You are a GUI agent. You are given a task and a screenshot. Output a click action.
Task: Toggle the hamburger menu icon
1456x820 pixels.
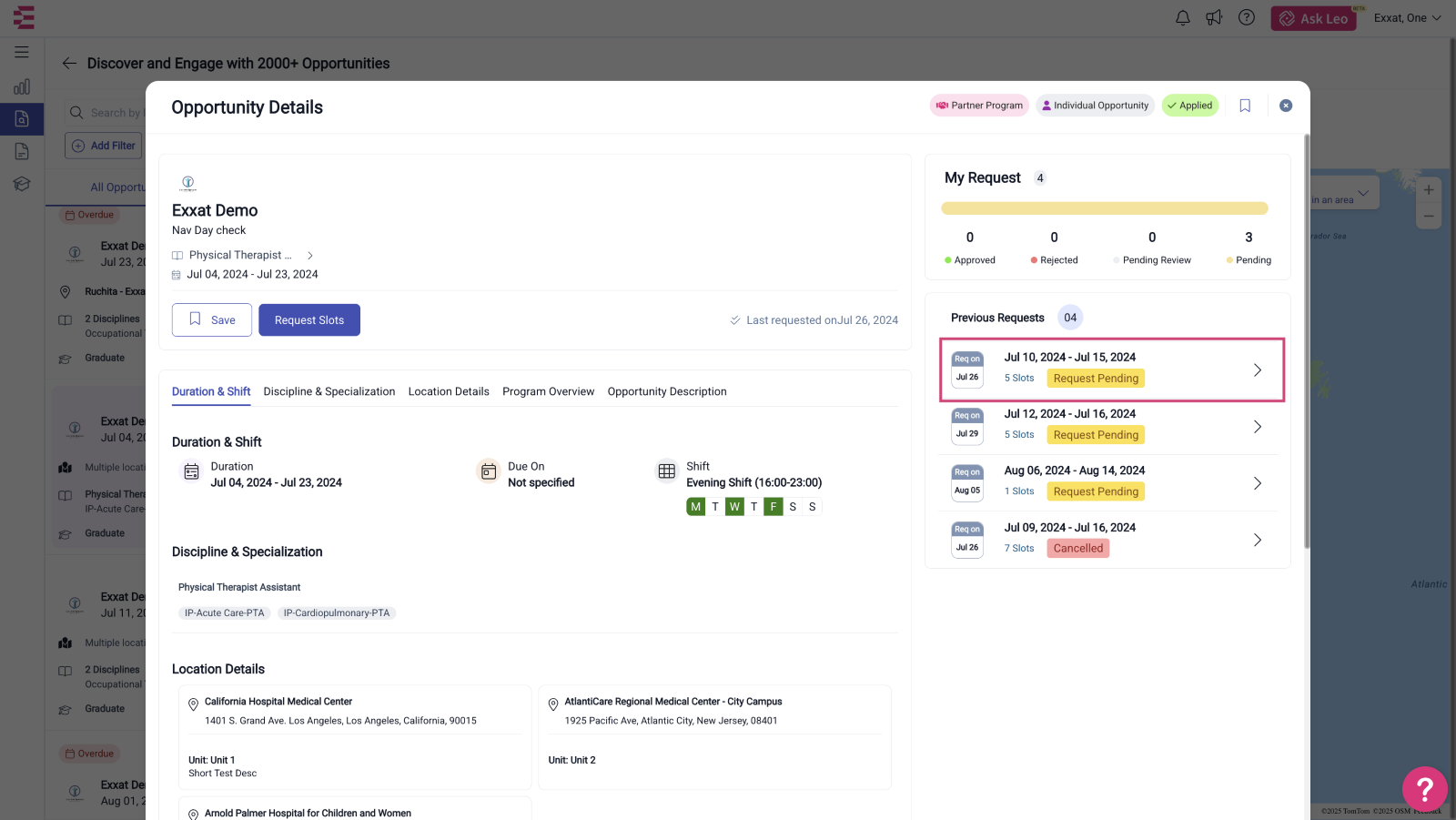tap(22, 52)
